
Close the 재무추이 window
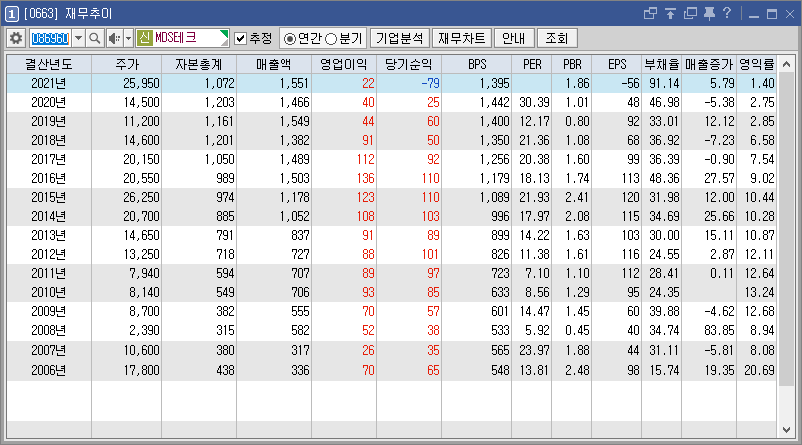pos(790,14)
